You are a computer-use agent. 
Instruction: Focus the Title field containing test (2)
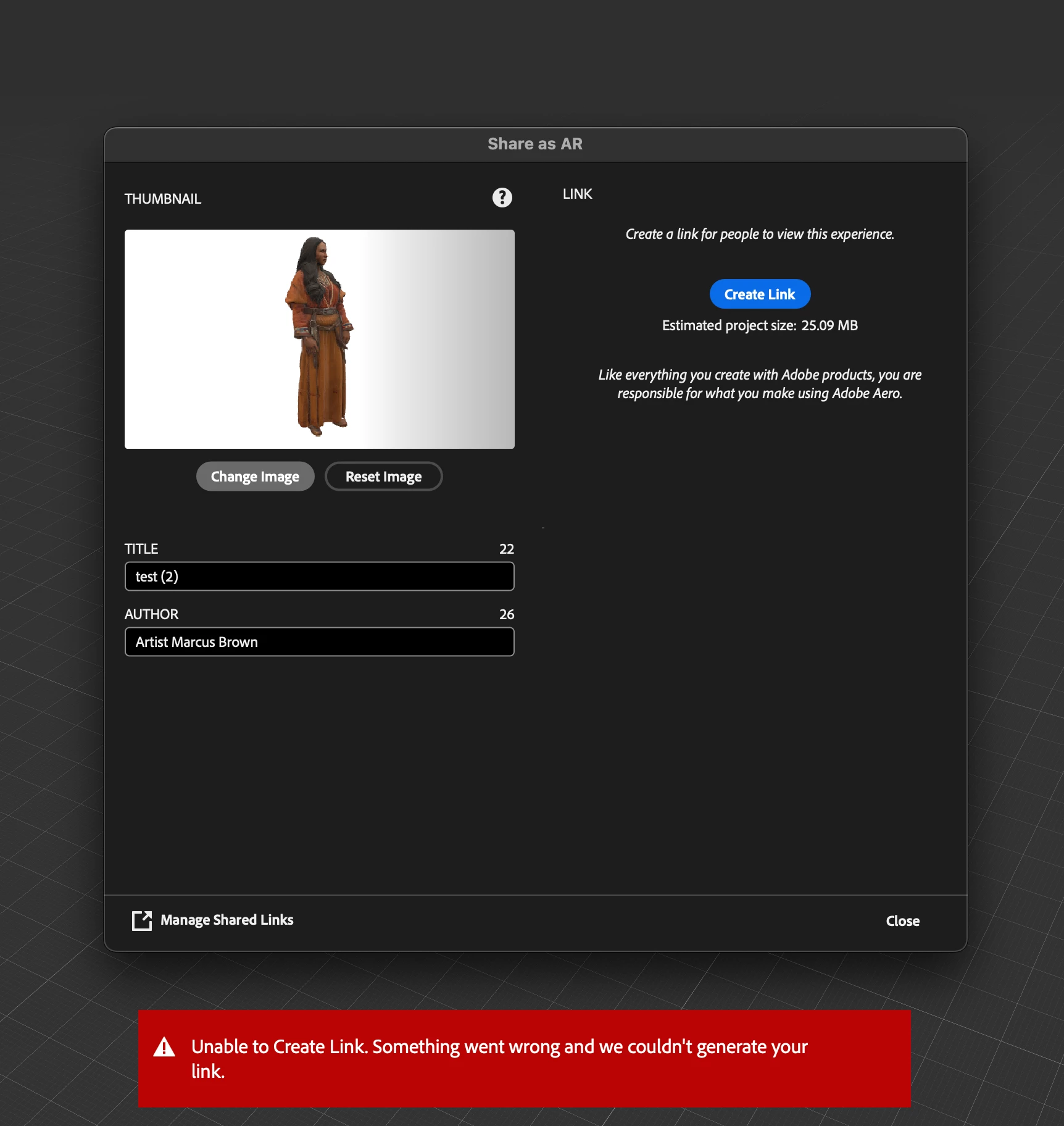[319, 577]
